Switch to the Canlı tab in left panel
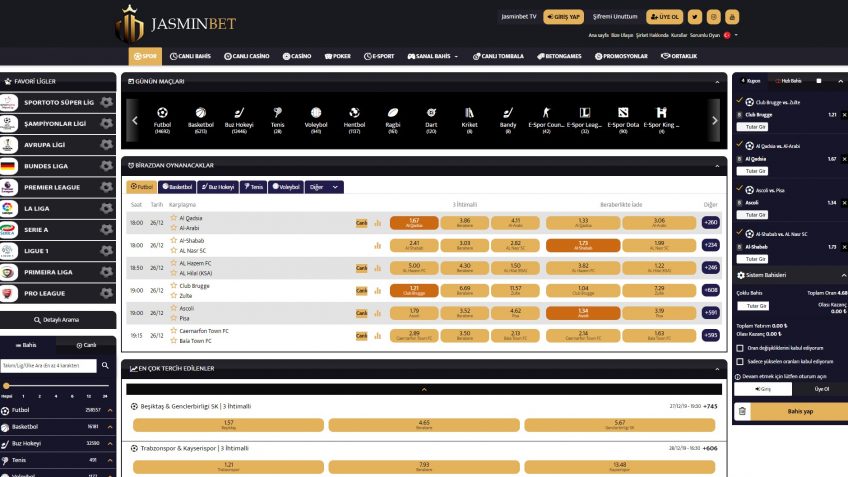 pyautogui.click(x=87, y=345)
